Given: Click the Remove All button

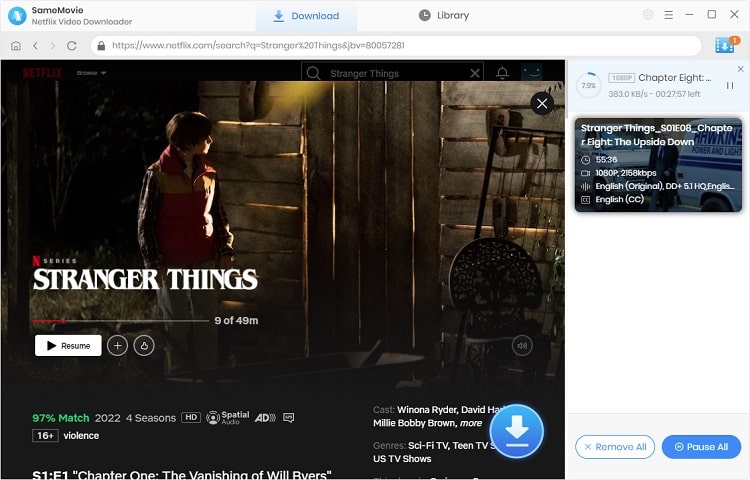Looking at the screenshot, I should point(615,447).
